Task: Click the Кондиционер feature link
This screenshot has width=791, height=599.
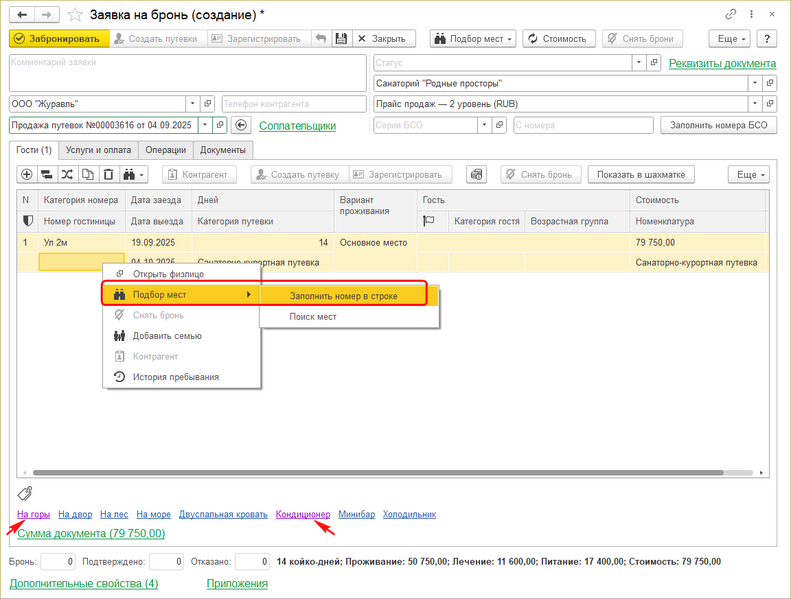Action: tap(302, 514)
